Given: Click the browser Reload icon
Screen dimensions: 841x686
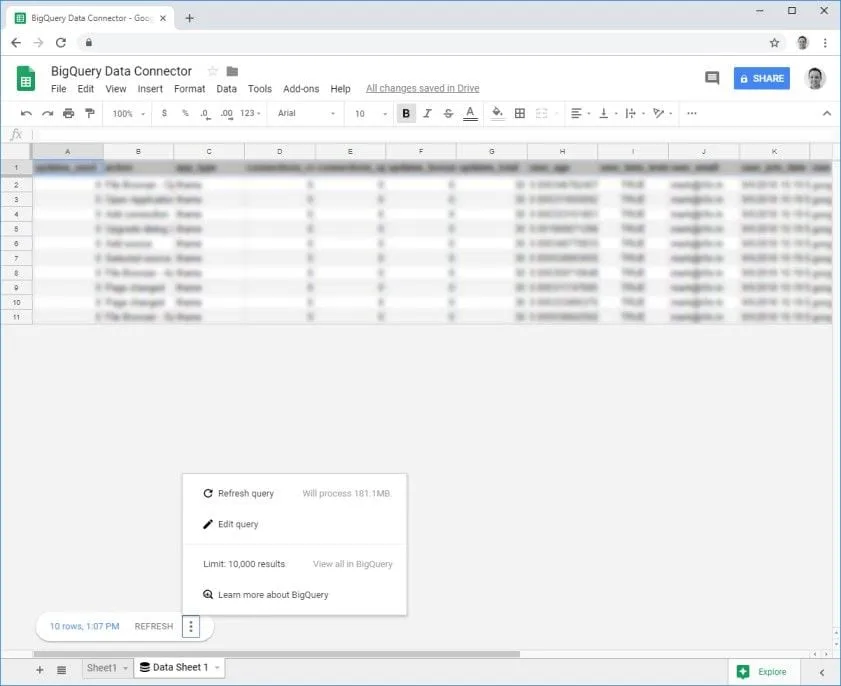Looking at the screenshot, I should [x=61, y=42].
